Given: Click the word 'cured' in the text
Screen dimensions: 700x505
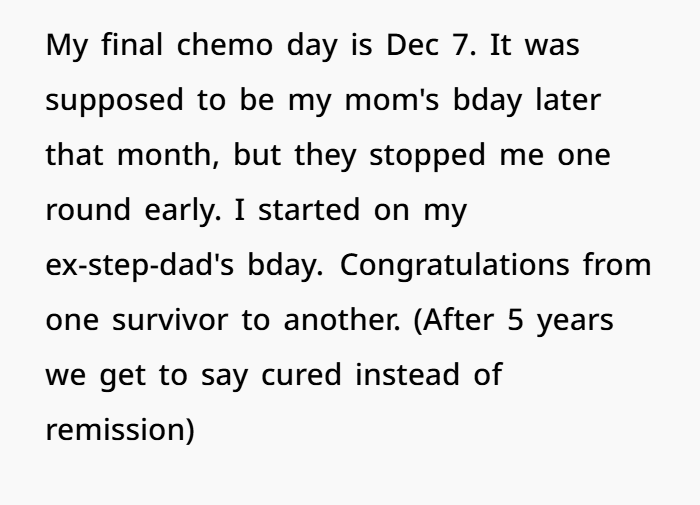Looking at the screenshot, I should point(301,374).
